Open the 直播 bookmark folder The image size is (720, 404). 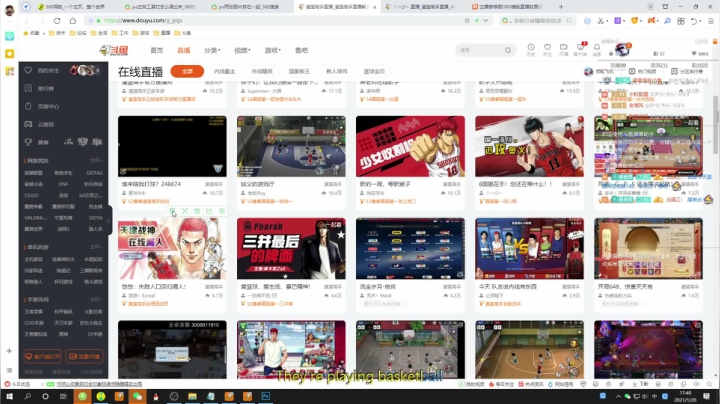pyautogui.click(x=162, y=33)
